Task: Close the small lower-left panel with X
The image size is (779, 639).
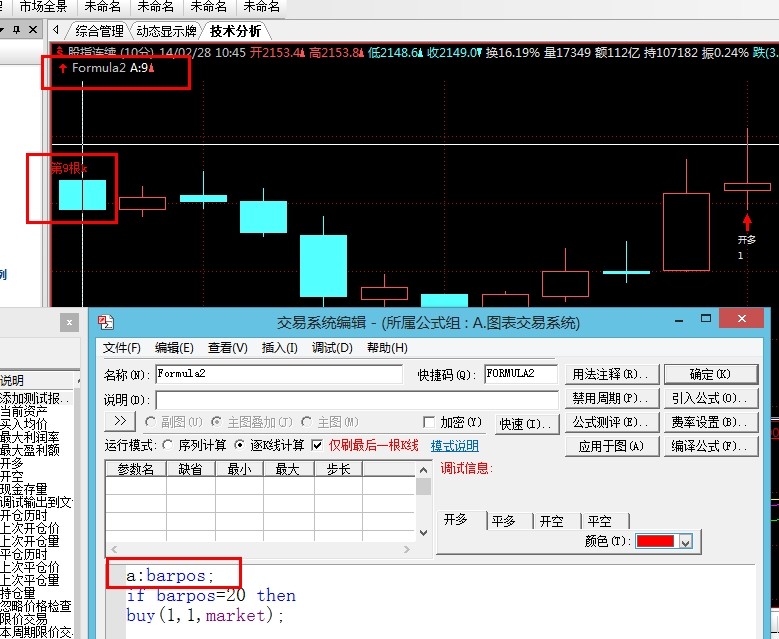Action: pyautogui.click(x=69, y=322)
